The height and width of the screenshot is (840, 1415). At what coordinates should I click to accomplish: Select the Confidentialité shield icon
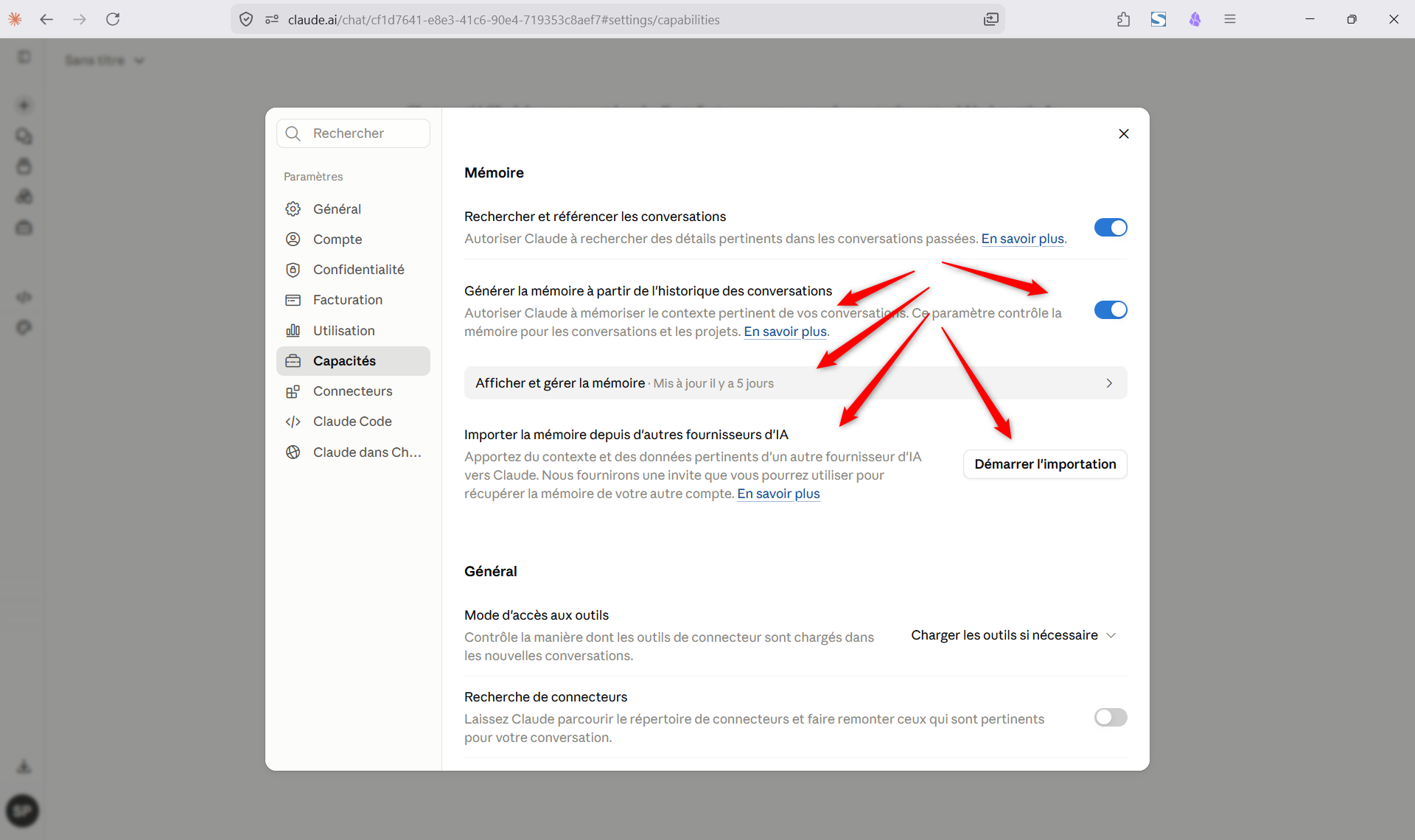click(293, 270)
